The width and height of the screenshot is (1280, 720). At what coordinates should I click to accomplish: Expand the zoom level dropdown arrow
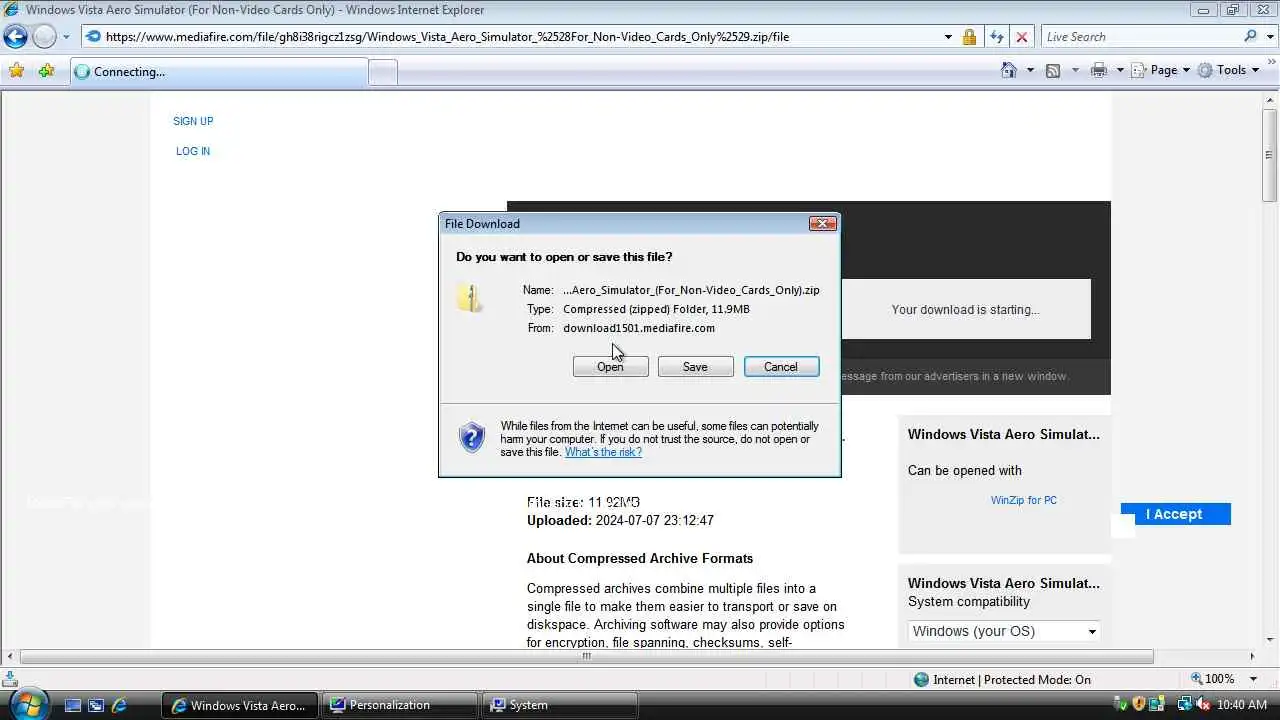click(x=1255, y=679)
